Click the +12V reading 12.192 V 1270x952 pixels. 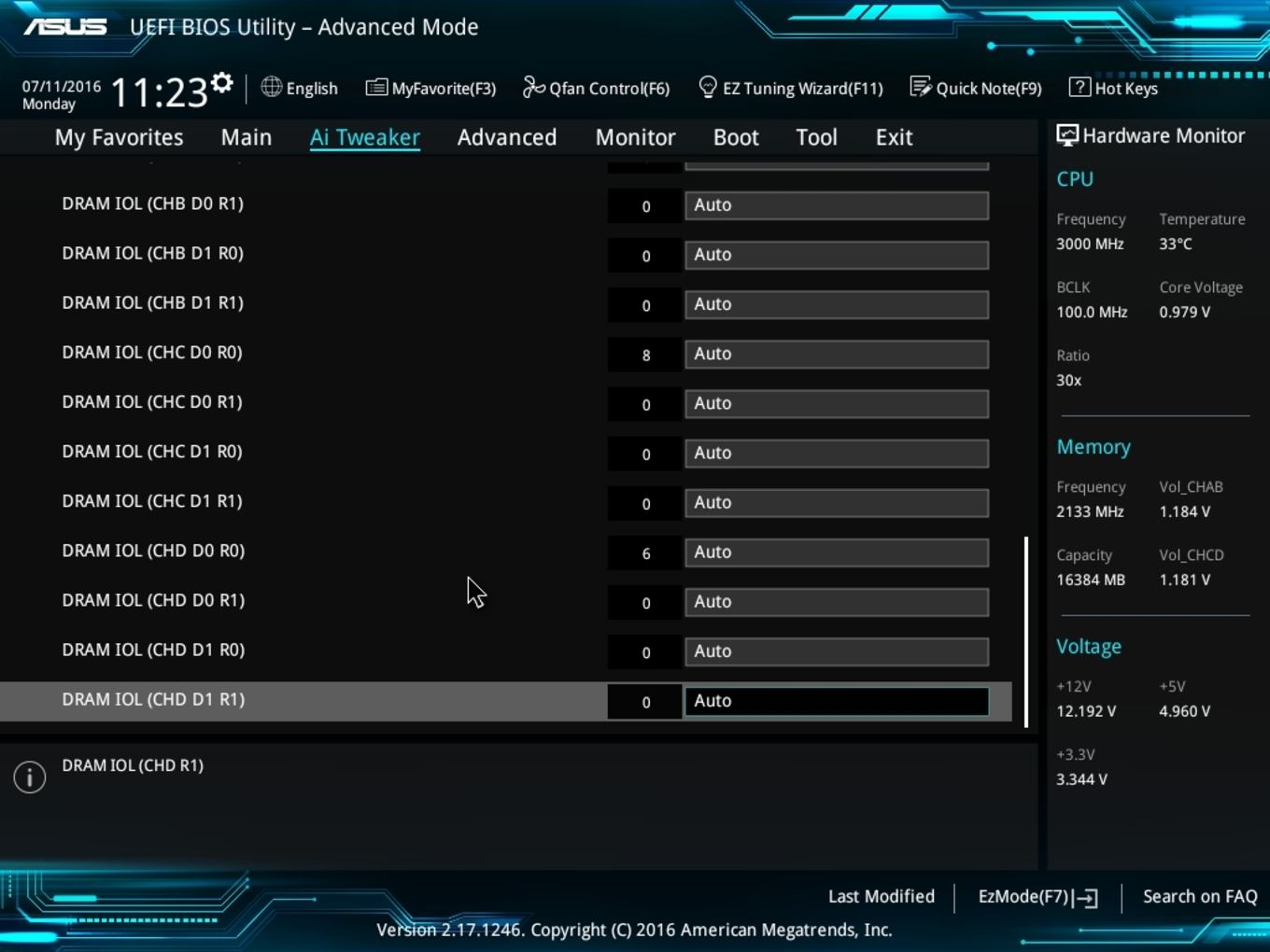click(1086, 711)
